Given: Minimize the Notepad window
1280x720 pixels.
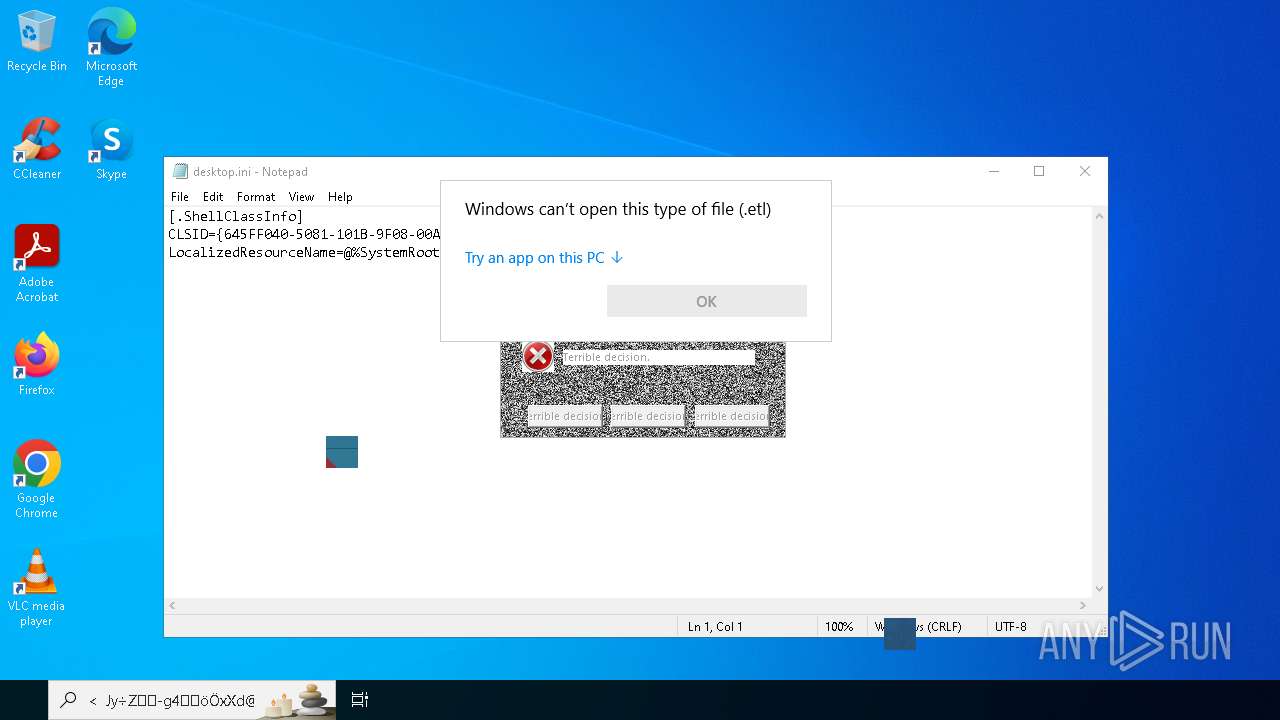Looking at the screenshot, I should pyautogui.click(x=994, y=172).
